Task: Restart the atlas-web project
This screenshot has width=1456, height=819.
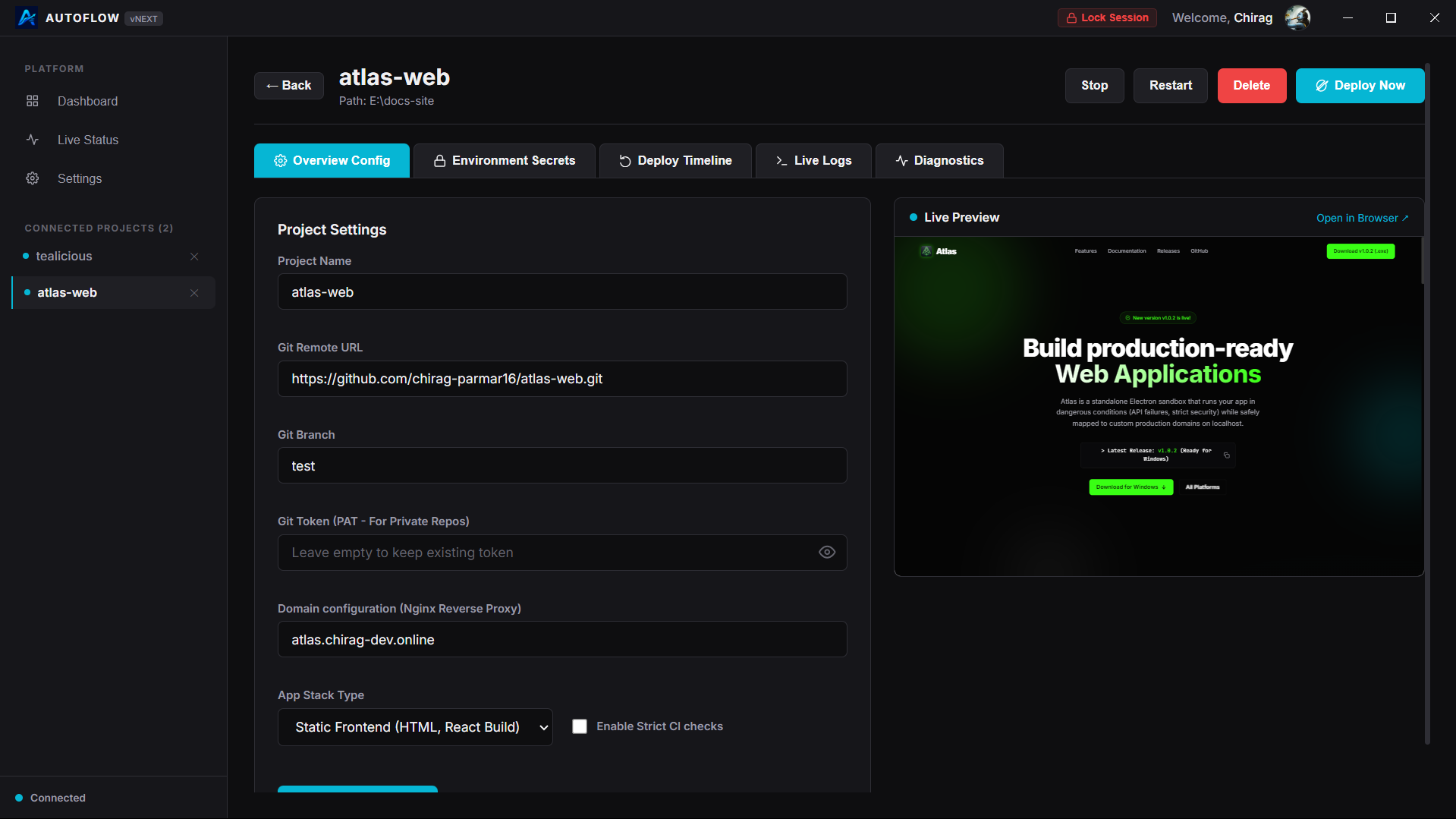Action: [1170, 86]
